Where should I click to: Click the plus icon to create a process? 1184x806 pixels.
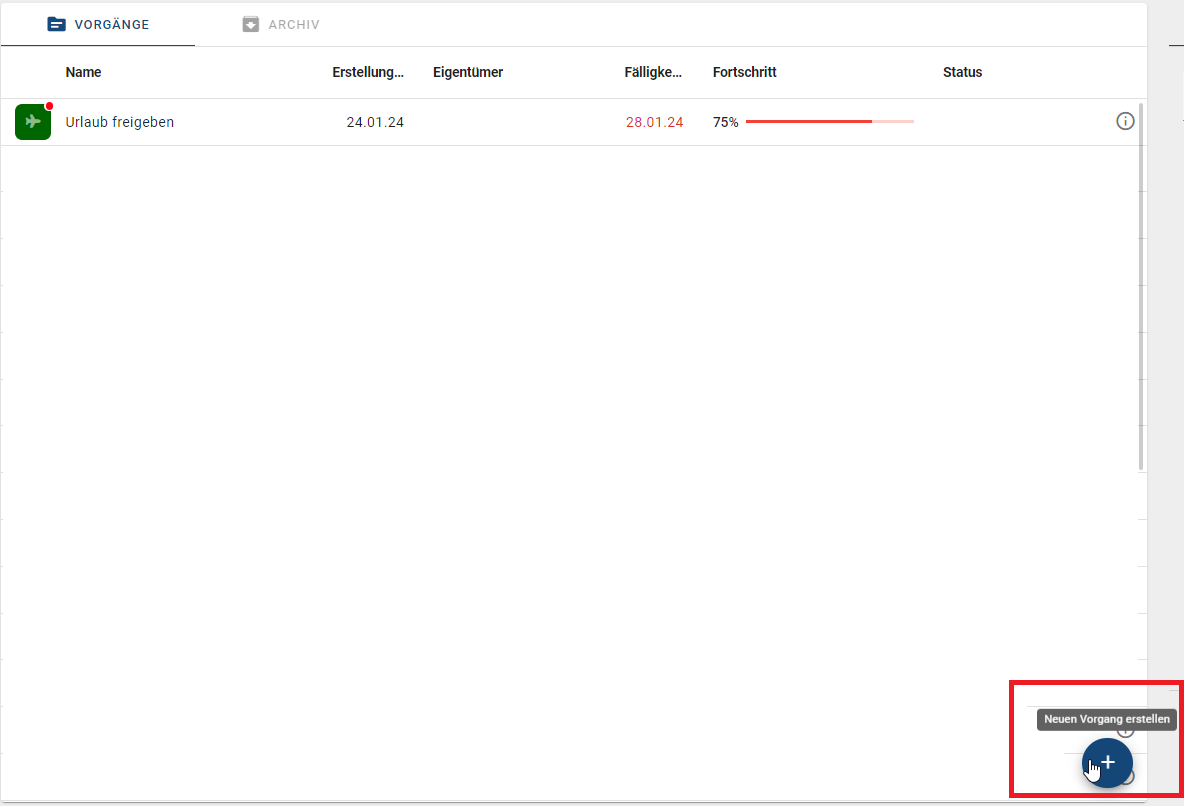click(x=1107, y=762)
